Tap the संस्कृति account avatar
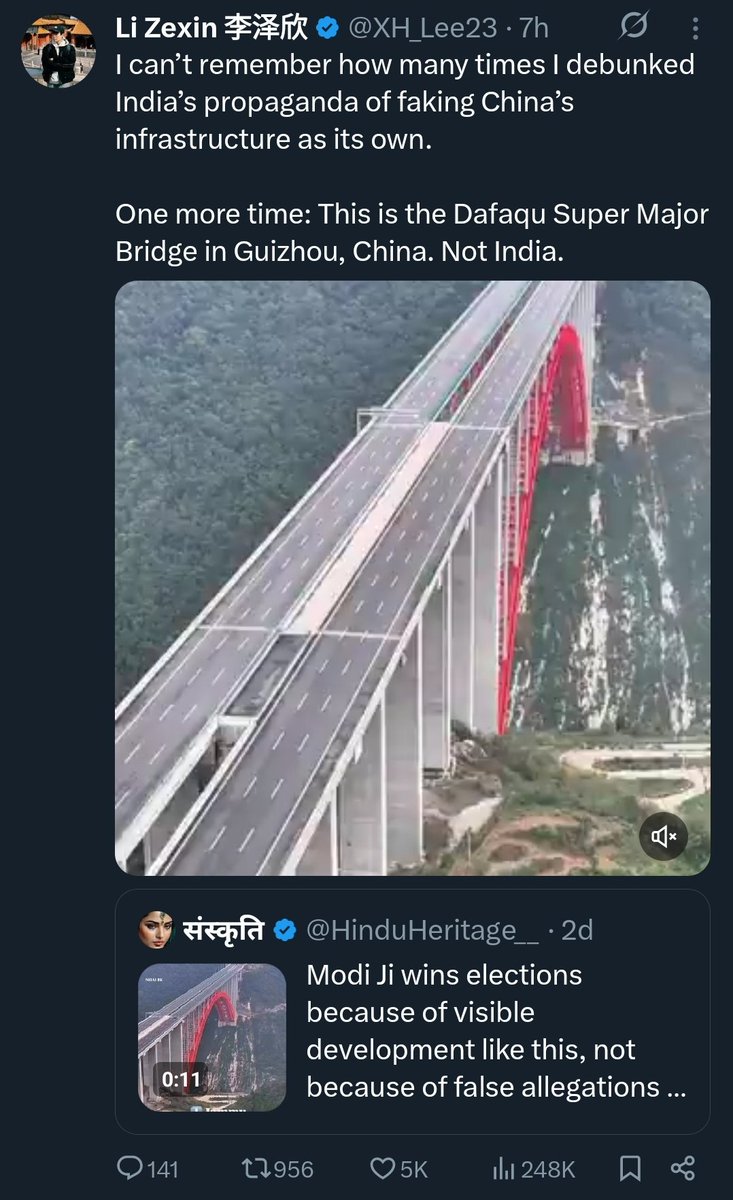Viewport: 733px width, 1200px height. [x=157, y=930]
